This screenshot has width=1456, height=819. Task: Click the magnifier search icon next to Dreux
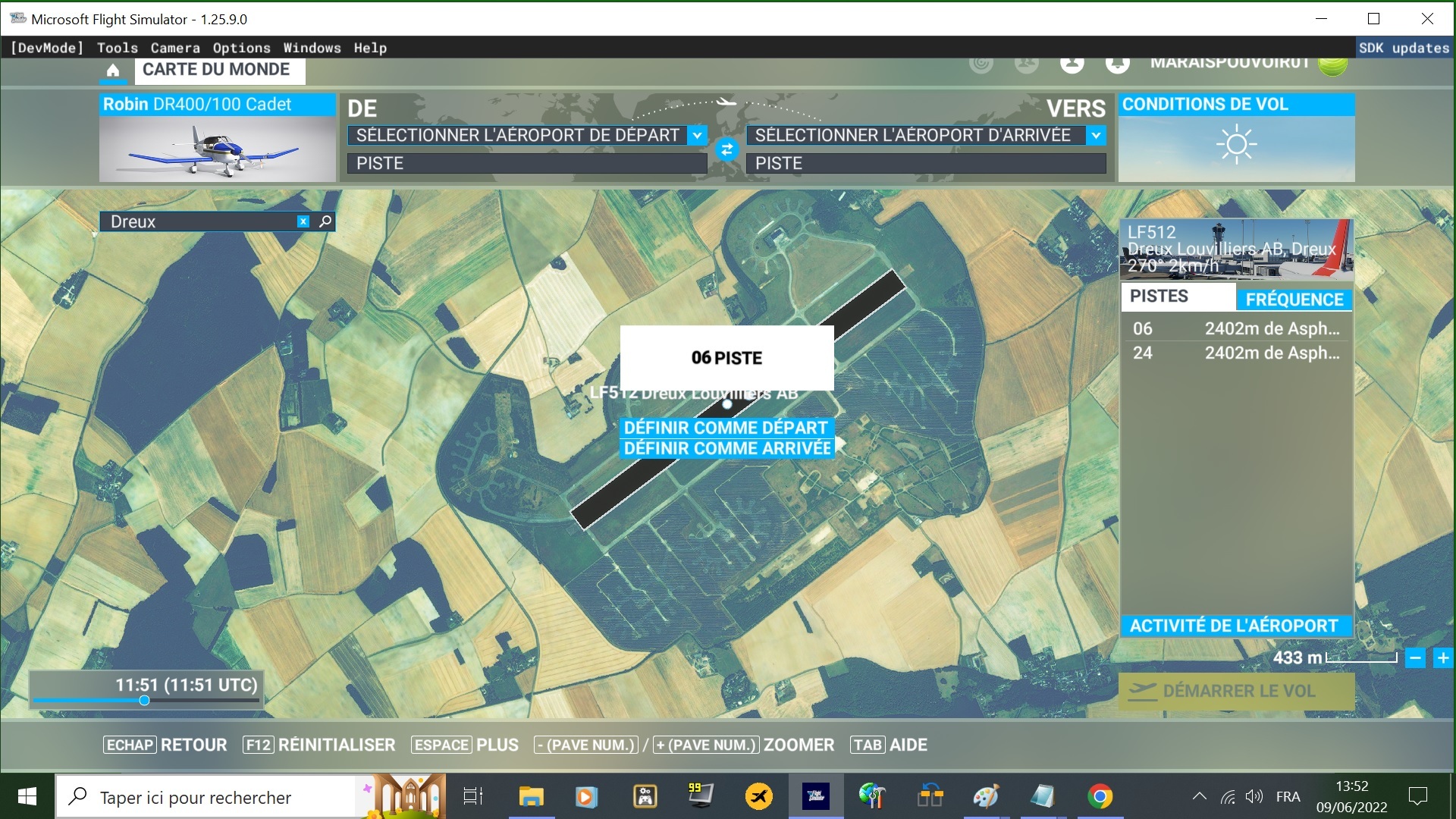point(325,221)
